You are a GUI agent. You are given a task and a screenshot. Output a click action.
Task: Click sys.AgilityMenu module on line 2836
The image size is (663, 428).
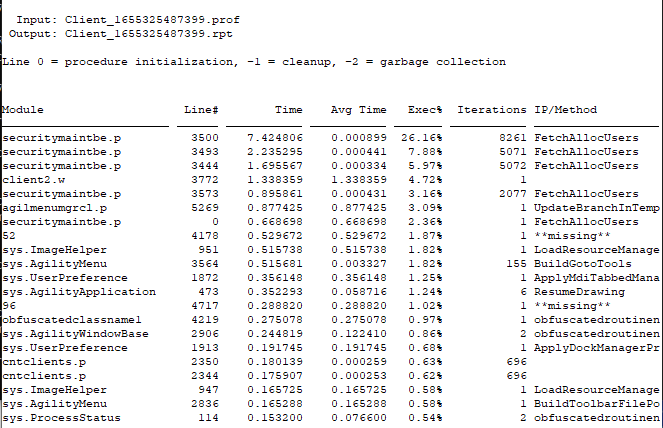[x=54, y=404]
